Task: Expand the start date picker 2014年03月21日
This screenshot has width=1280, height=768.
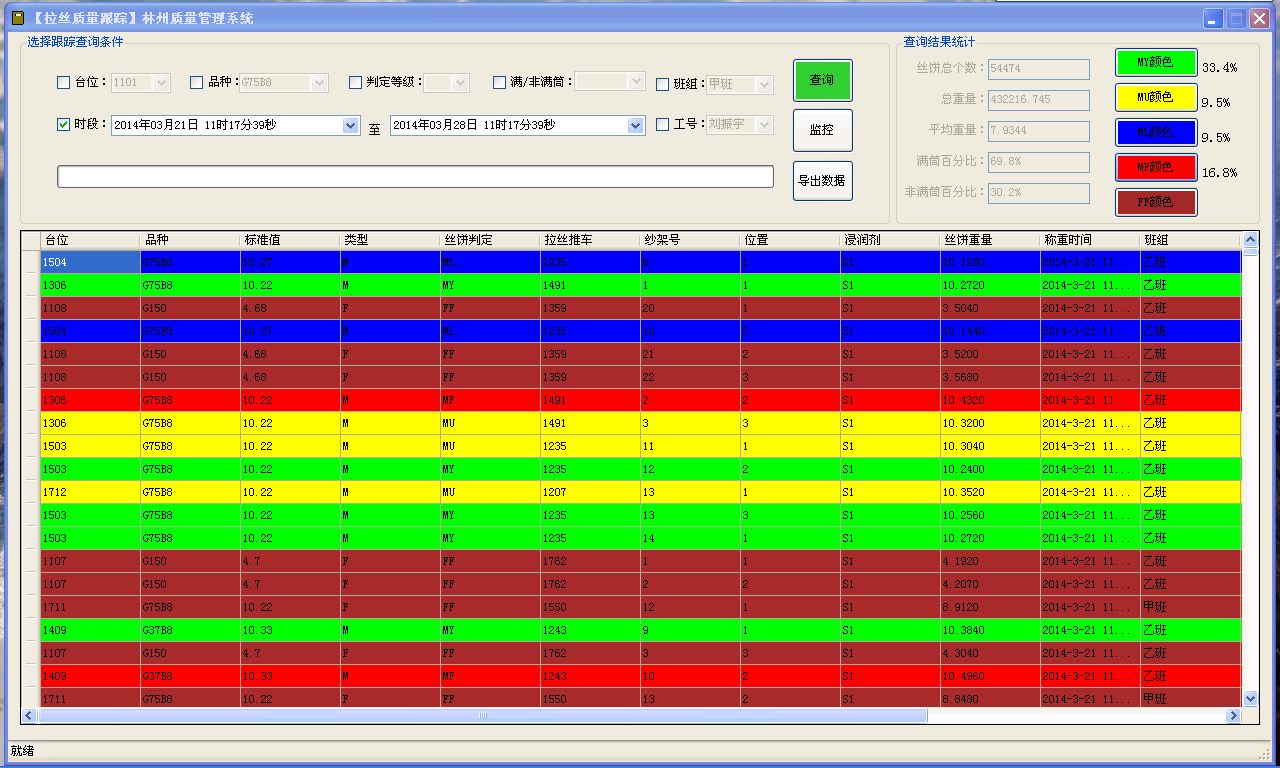Action: 350,126
